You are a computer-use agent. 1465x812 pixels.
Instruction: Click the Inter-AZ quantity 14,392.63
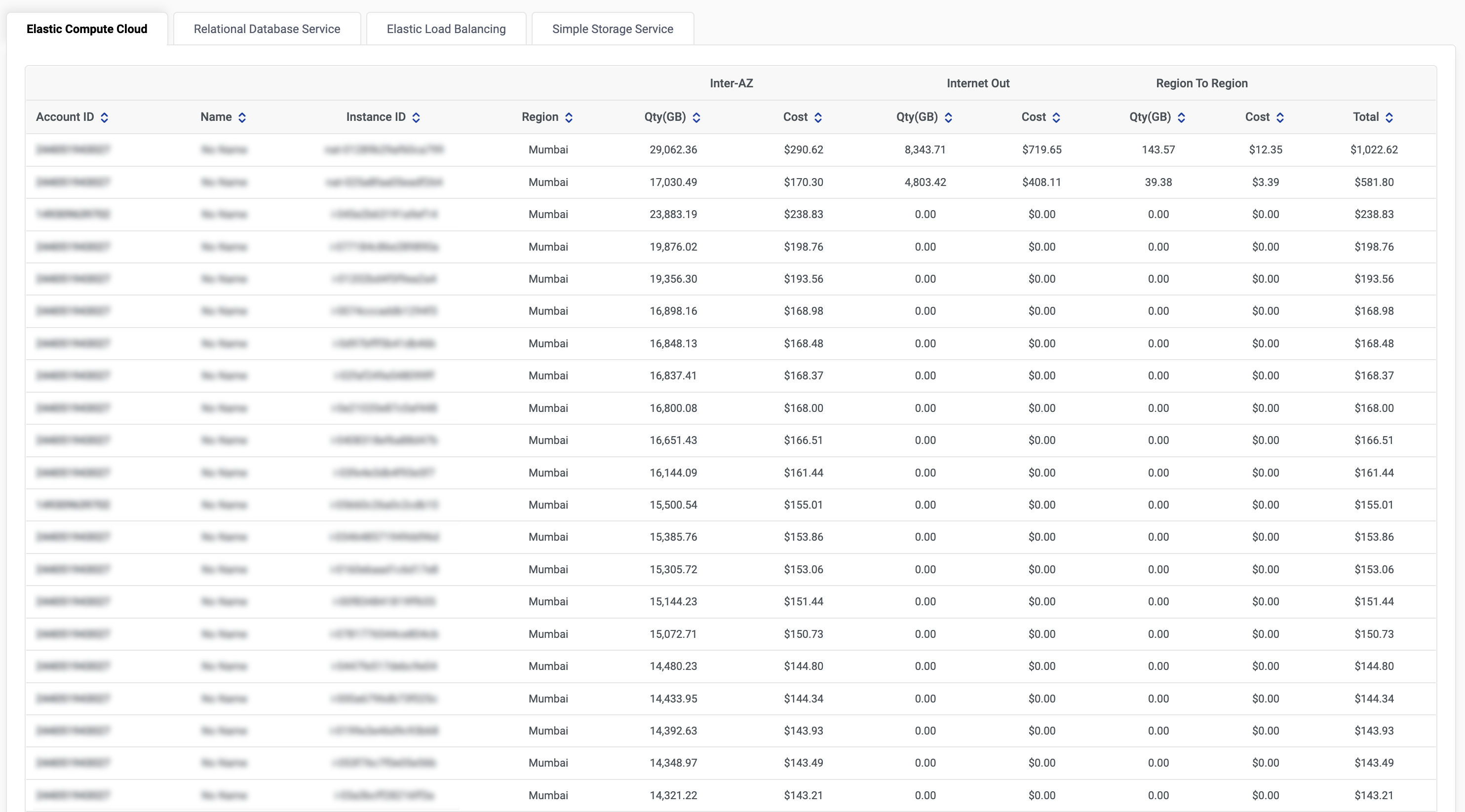point(673,731)
